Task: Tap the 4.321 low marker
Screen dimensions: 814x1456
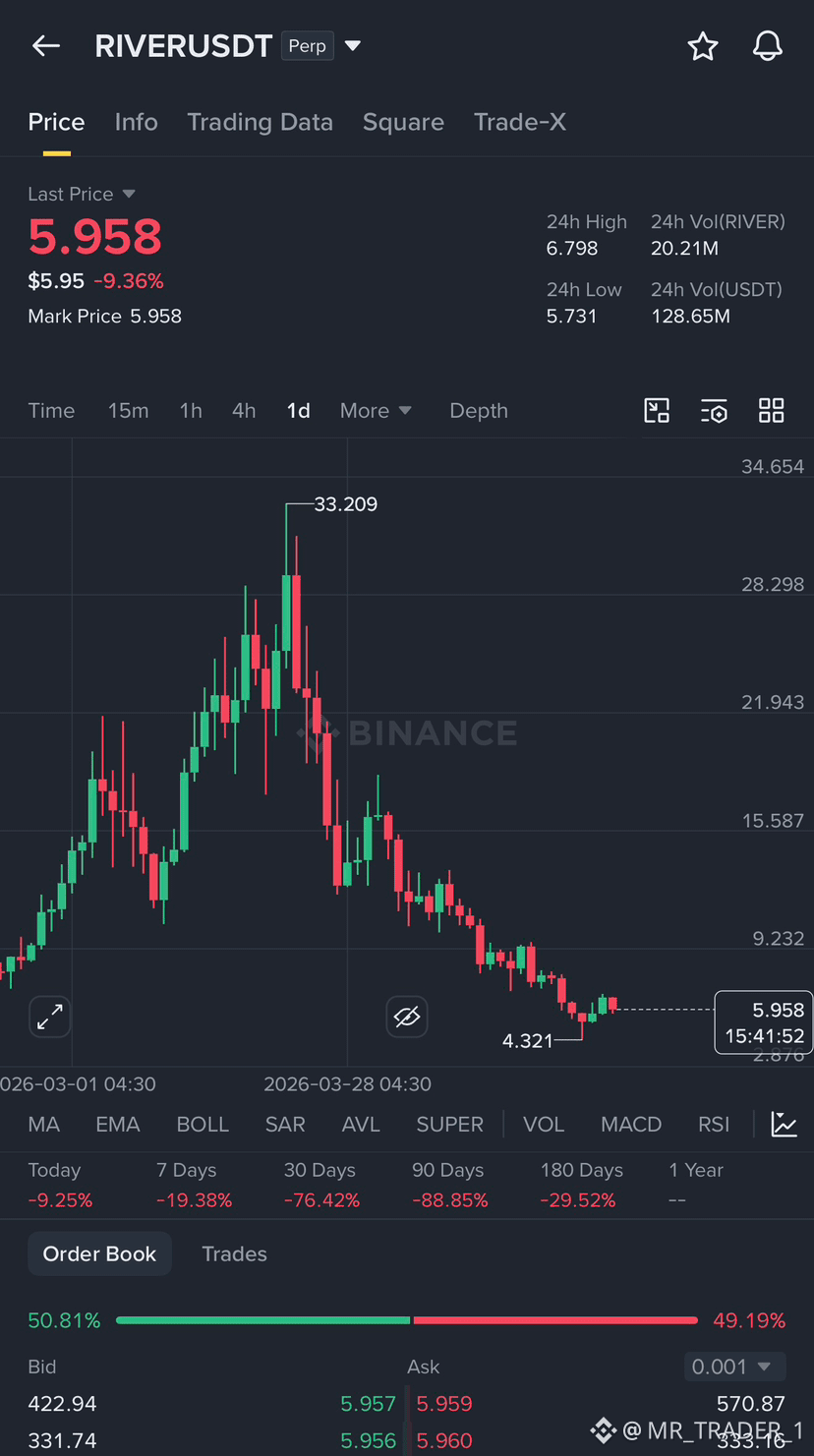Action: 528,1040
